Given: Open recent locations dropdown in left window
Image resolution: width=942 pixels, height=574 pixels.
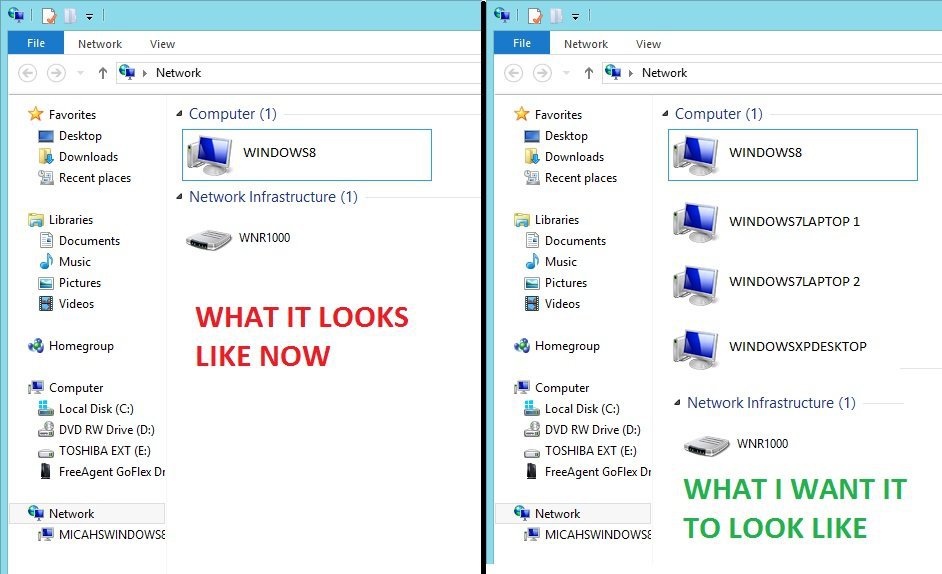Looking at the screenshot, I should (x=81, y=73).
